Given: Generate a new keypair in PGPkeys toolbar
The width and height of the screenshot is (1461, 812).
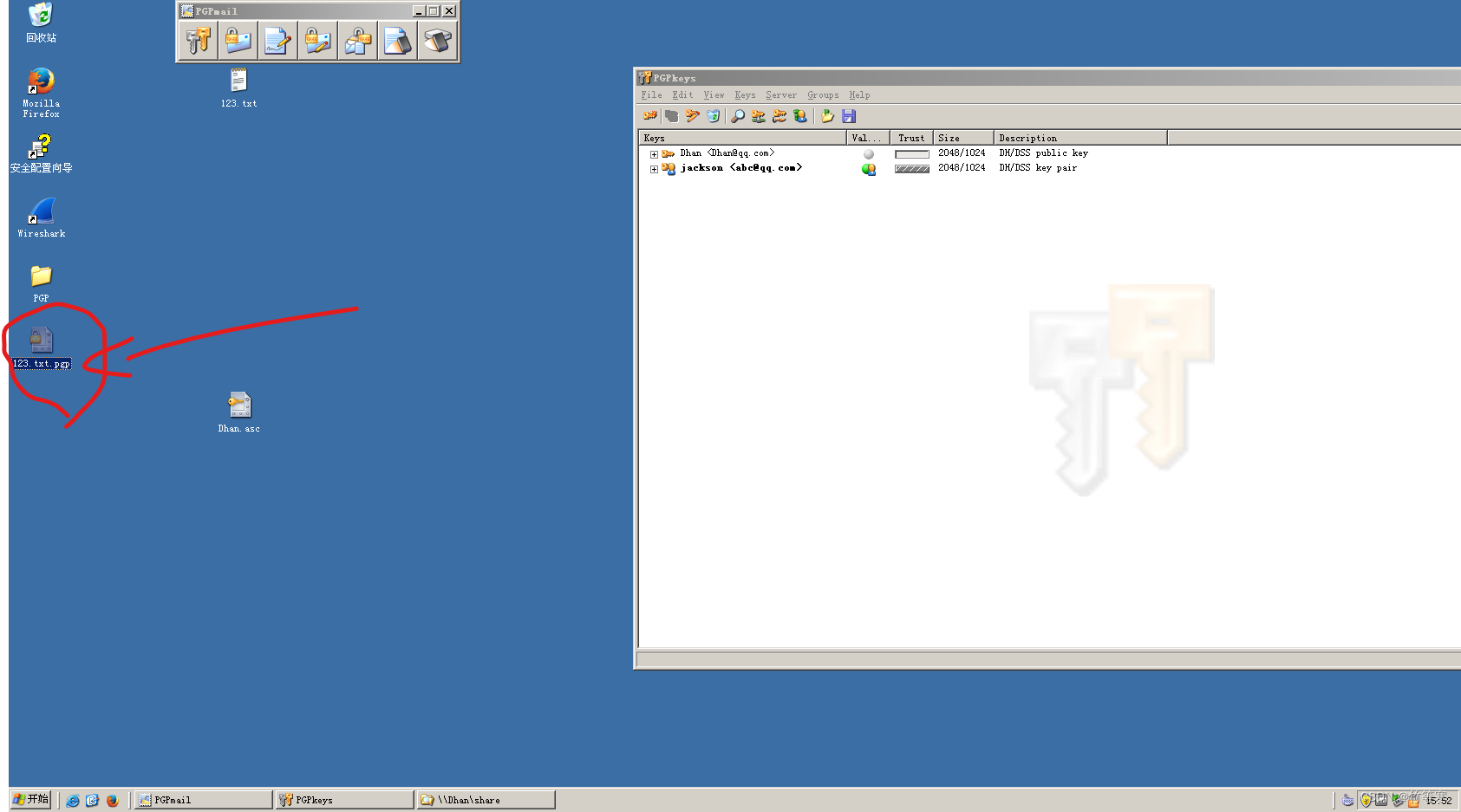Looking at the screenshot, I should (650, 116).
